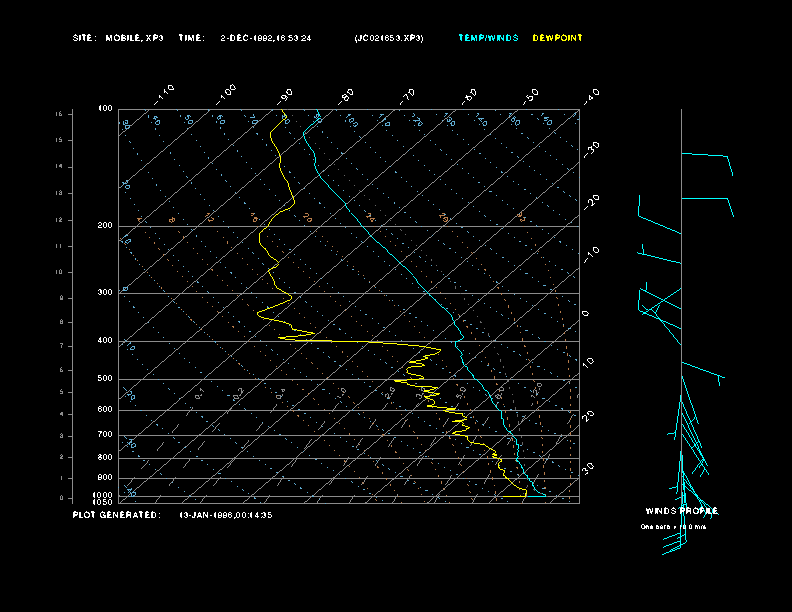792x612 pixels.
Task: Click the orange 24 label above 200 line
Action: (x=371, y=218)
